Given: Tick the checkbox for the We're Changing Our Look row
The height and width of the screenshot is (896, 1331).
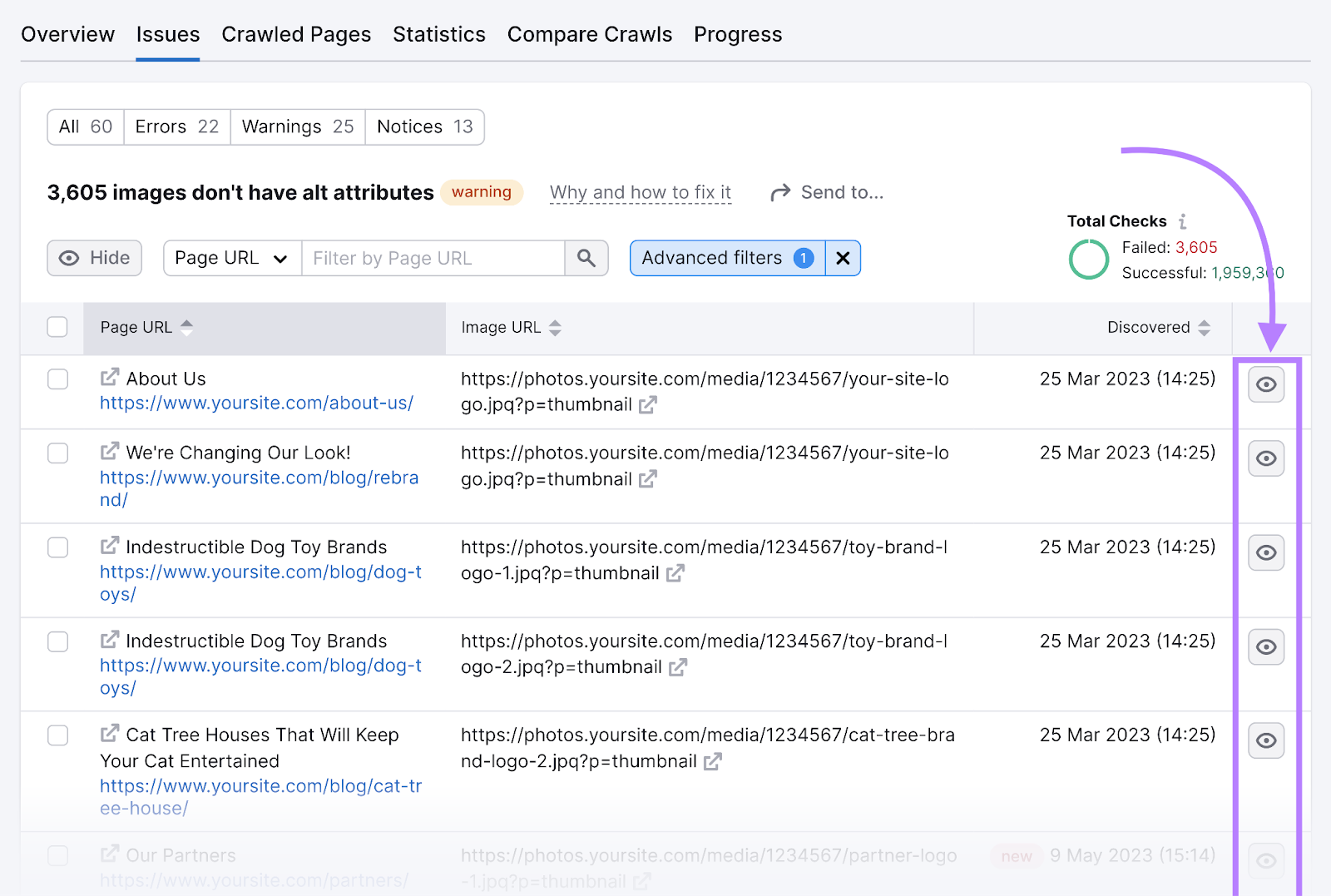Looking at the screenshot, I should tap(57, 453).
